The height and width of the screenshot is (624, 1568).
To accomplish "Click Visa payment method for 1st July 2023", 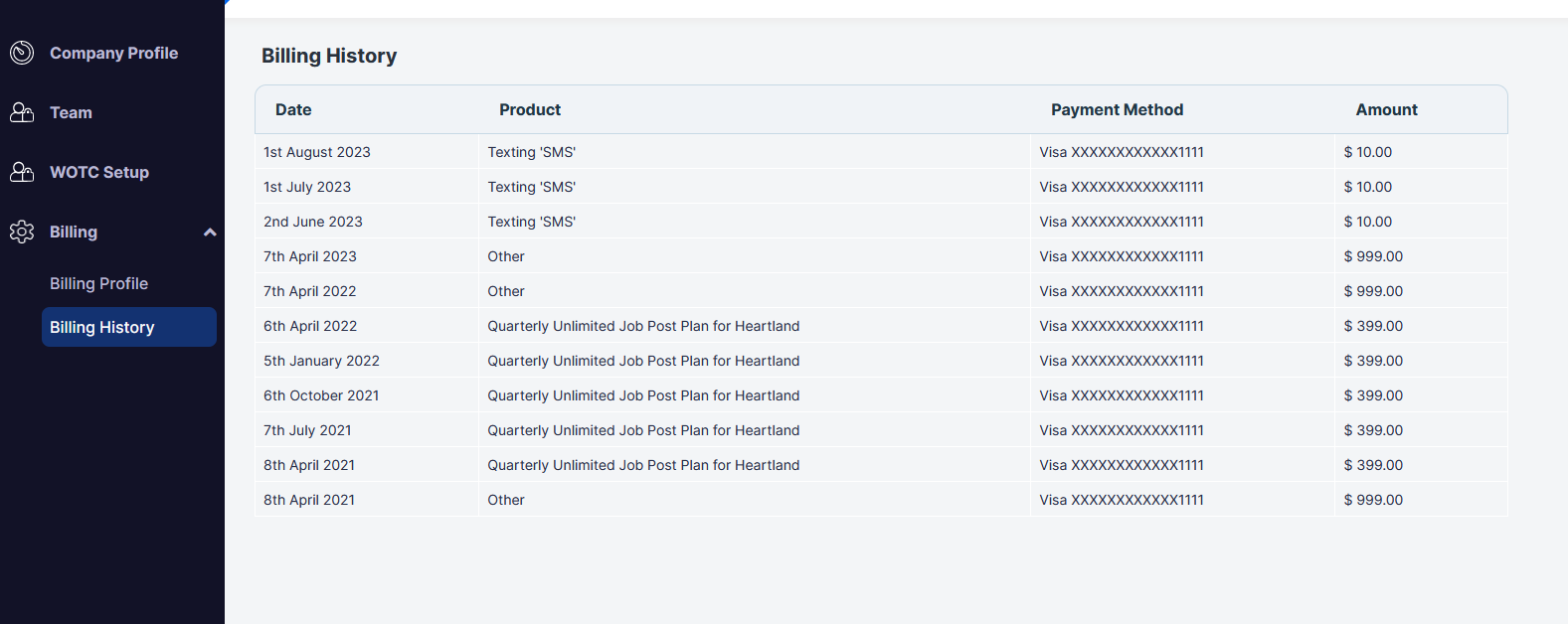I will pos(1122,187).
